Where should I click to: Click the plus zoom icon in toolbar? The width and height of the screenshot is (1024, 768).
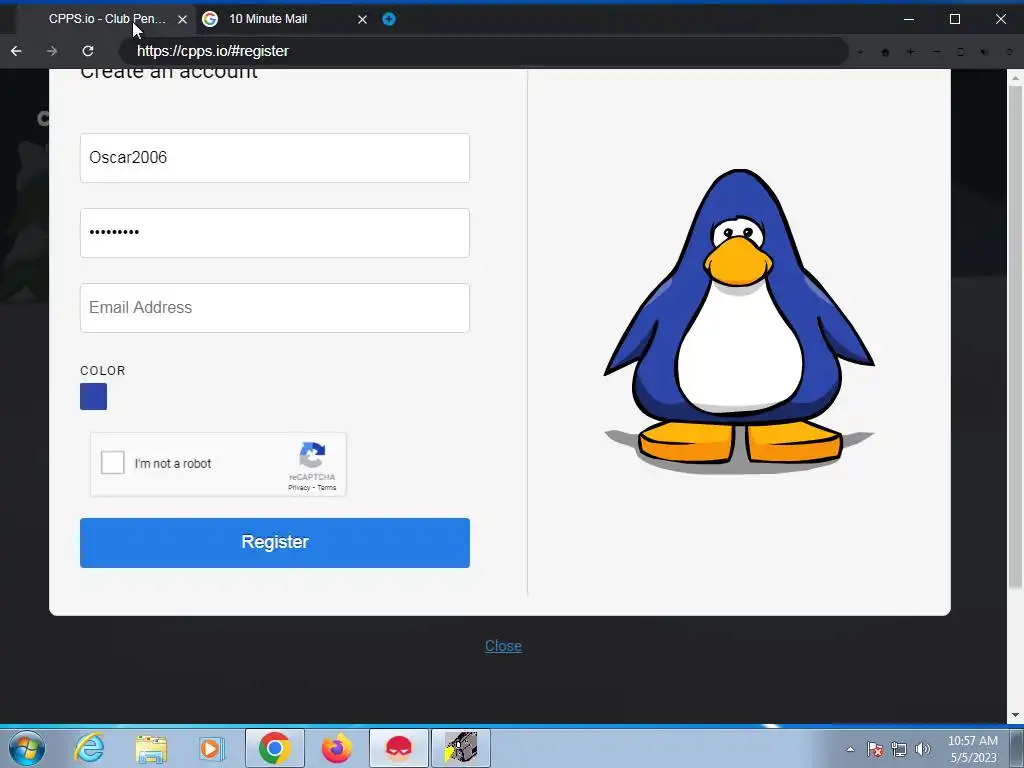pyautogui.click(x=910, y=52)
